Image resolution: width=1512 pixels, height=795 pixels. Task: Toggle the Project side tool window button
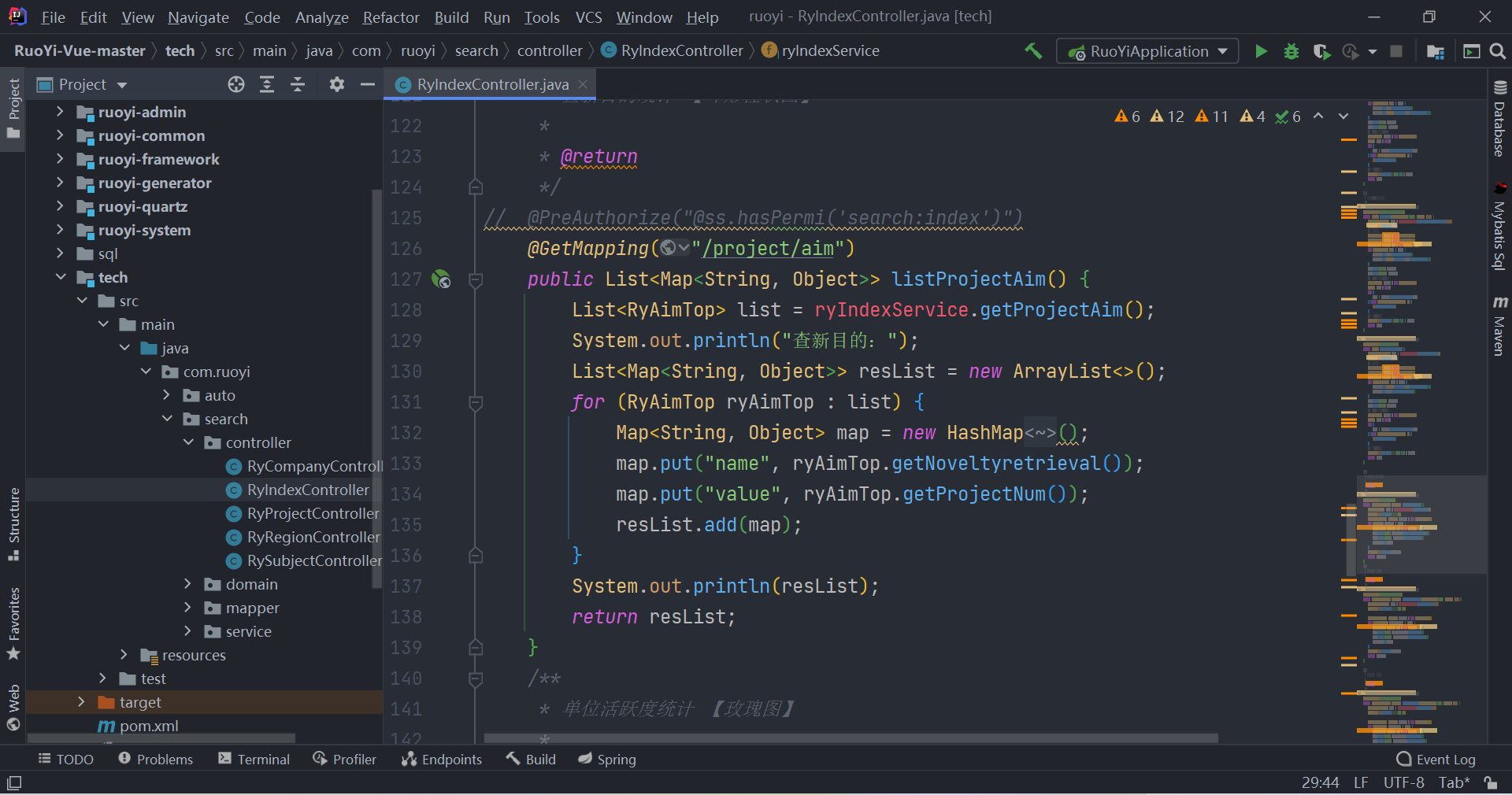point(13,108)
